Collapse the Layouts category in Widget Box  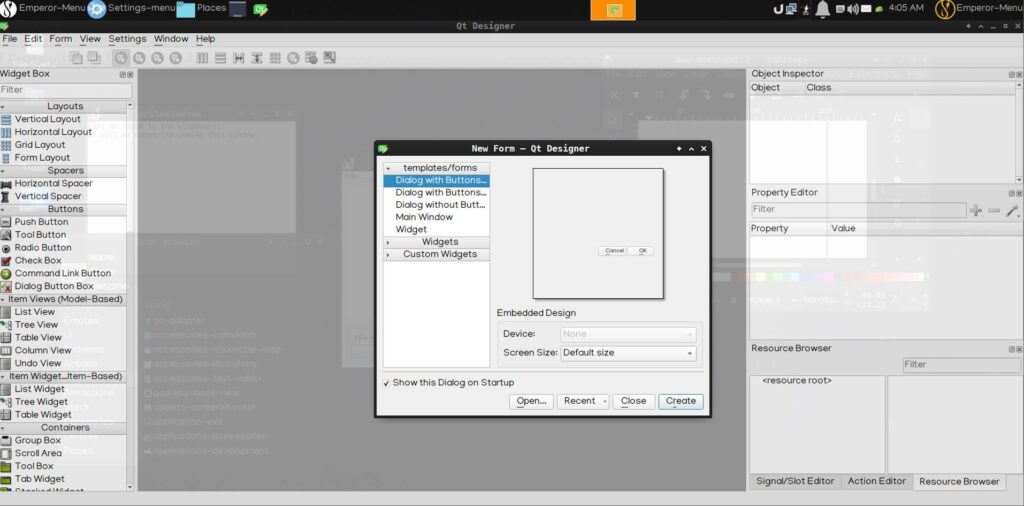(x=3, y=106)
